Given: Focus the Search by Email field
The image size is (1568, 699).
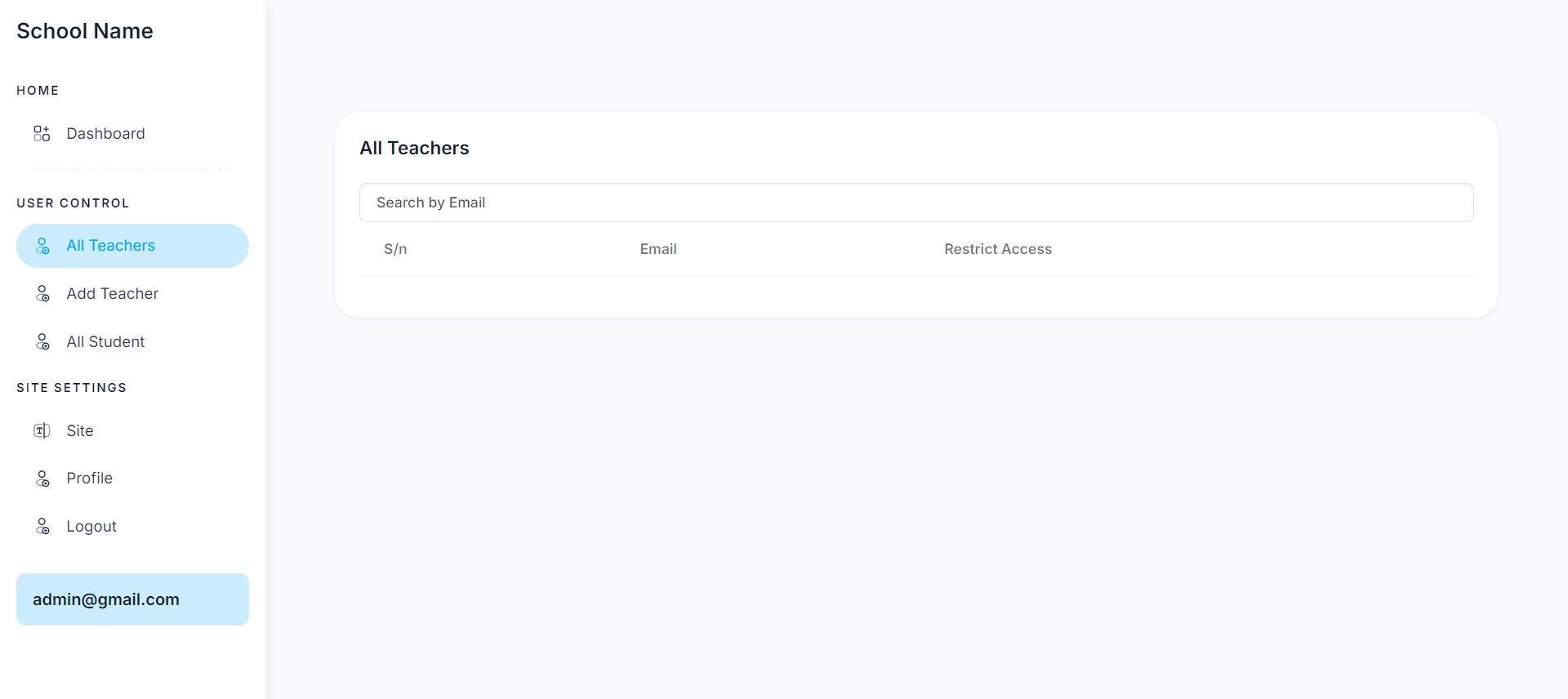Looking at the screenshot, I should (x=916, y=203).
